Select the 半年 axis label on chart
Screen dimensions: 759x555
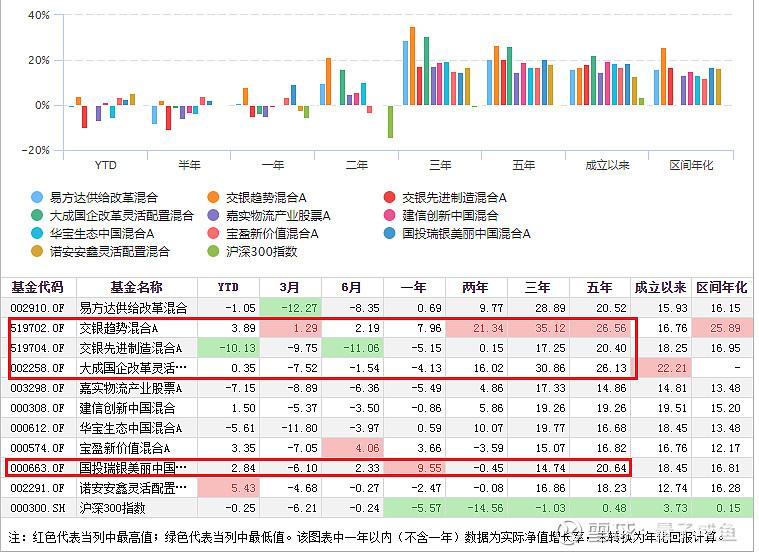coord(189,165)
